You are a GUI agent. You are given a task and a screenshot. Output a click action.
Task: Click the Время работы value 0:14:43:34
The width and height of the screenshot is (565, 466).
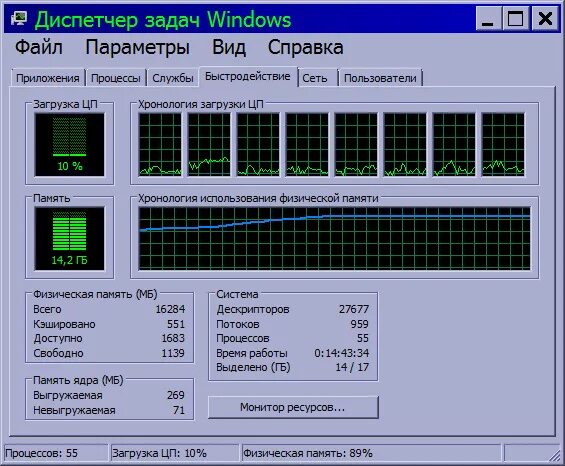pos(342,353)
